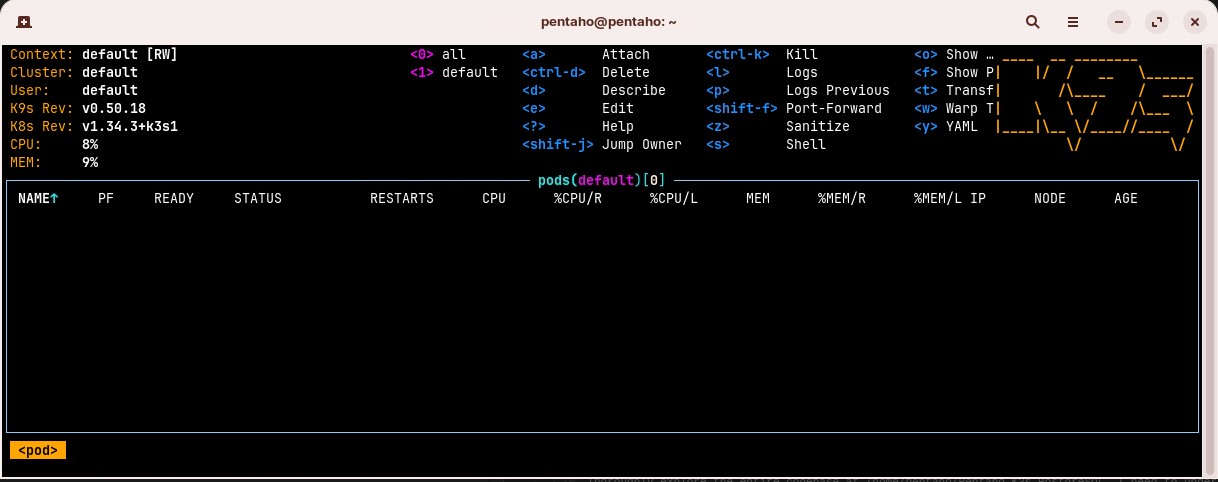Click the Port-Forward command hint
This screenshot has height=482, width=1218.
(x=833, y=109)
